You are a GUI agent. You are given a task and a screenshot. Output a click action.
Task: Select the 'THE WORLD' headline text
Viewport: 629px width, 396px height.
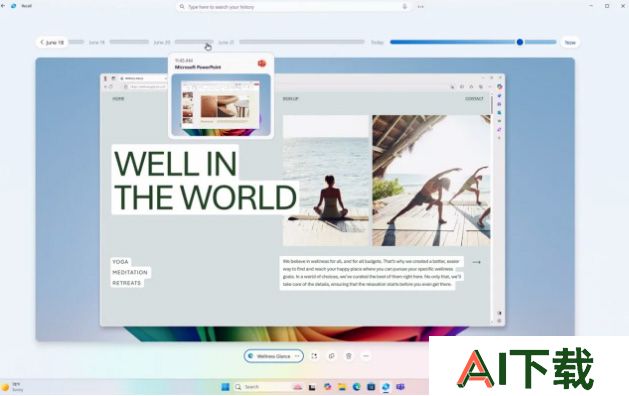tap(205, 197)
